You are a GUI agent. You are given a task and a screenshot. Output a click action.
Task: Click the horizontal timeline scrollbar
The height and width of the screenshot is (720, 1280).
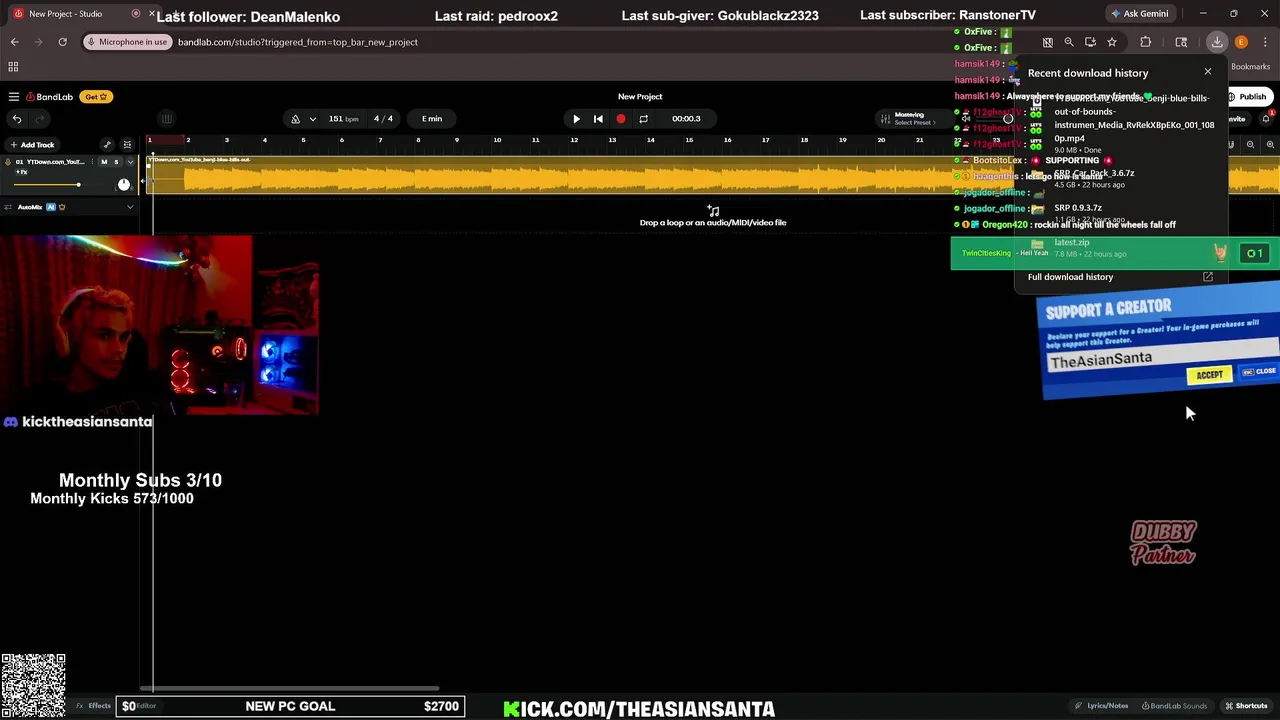point(290,688)
